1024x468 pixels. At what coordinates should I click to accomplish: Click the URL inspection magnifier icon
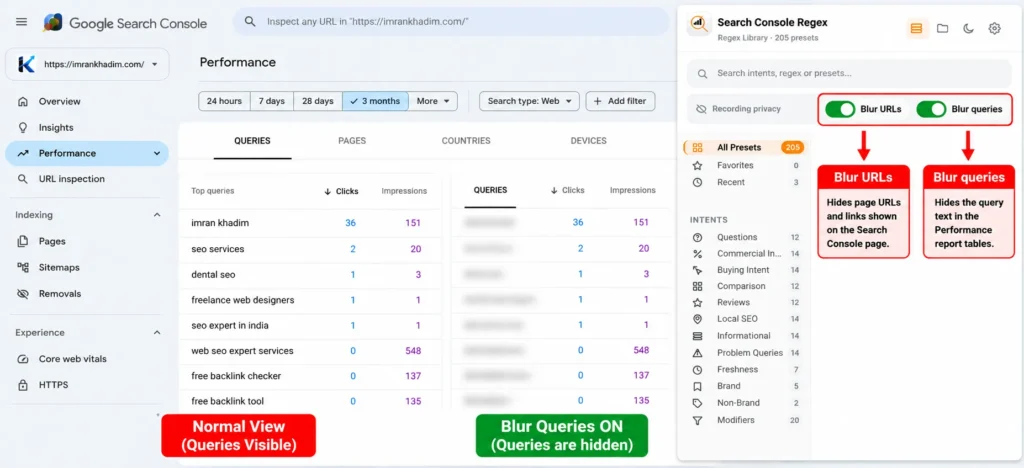pos(23,179)
